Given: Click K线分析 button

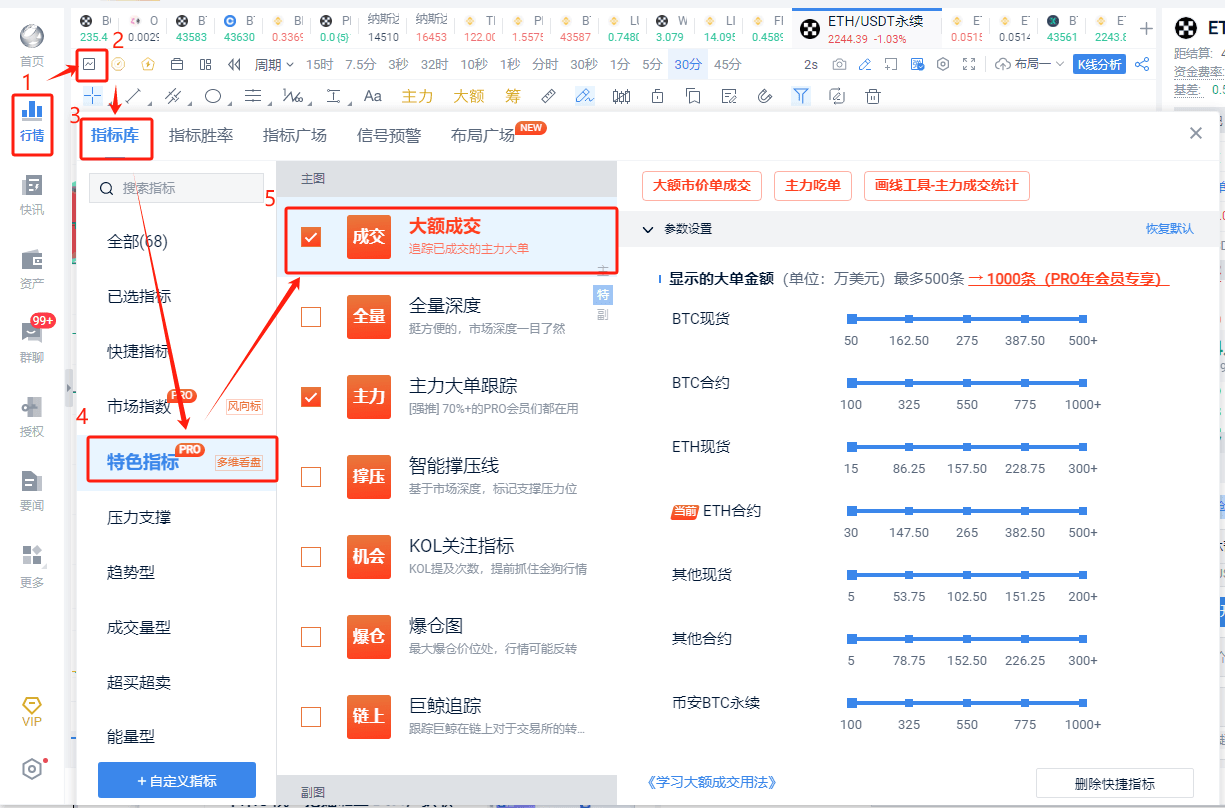Looking at the screenshot, I should coord(1099,64).
